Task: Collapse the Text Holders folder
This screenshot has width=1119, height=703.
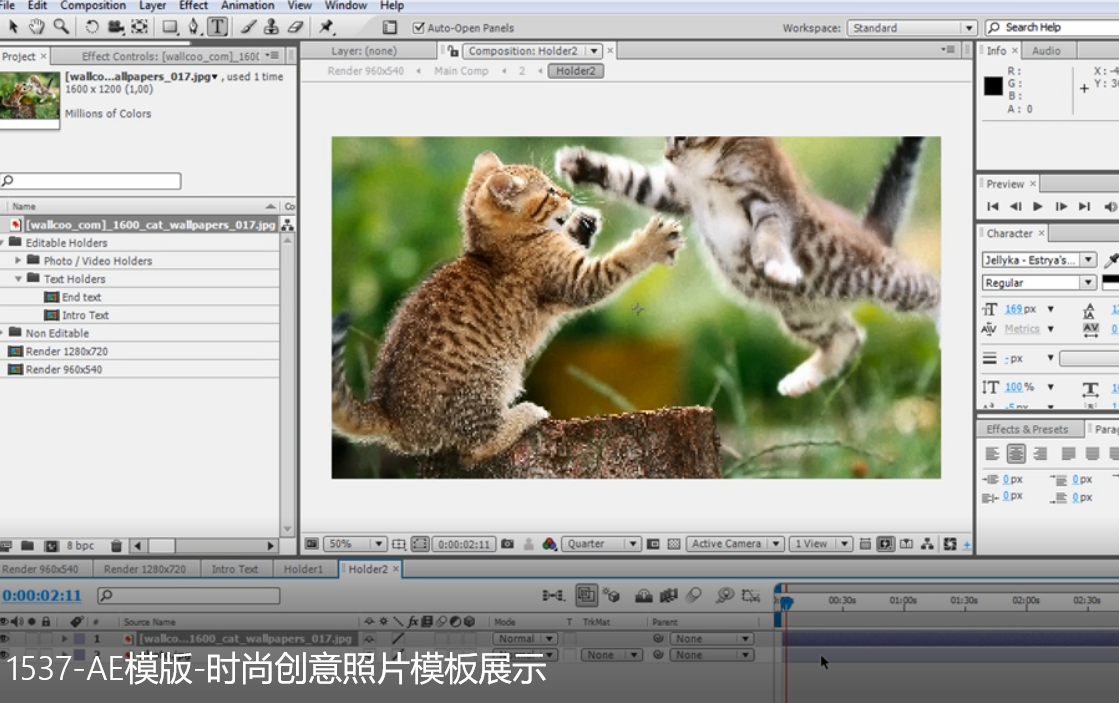Action: coord(18,279)
